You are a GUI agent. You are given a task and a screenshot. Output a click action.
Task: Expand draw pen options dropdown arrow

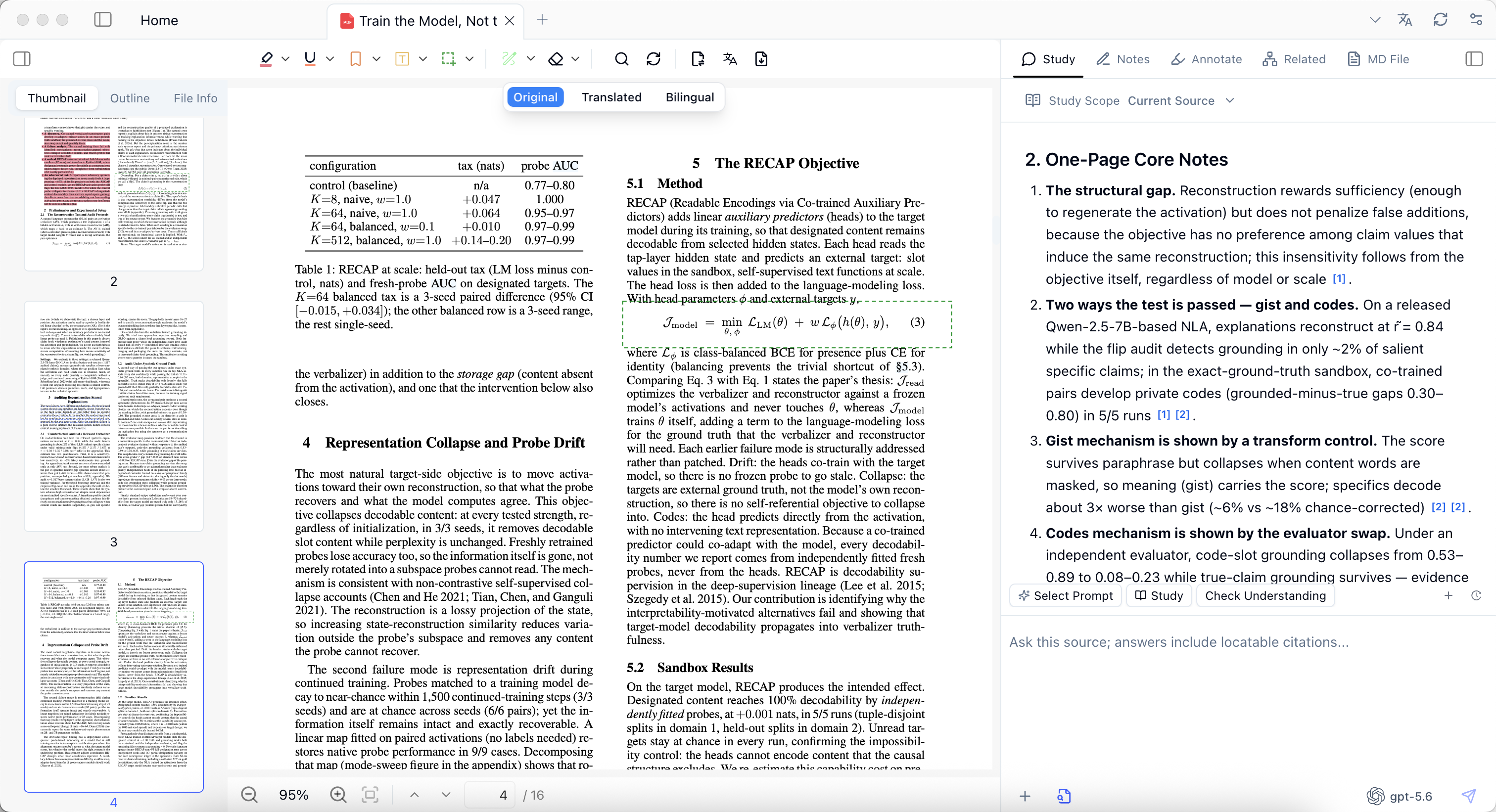[531, 59]
